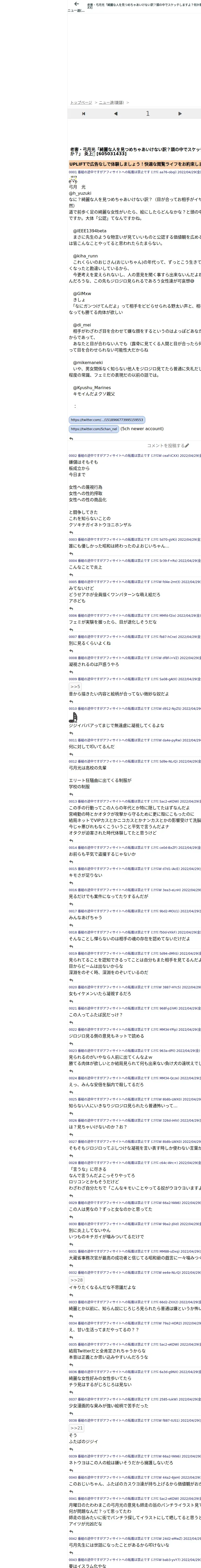Reply to post 0012 via the arrow icon
The width and height of the screenshot is (201, 1568).
[71, 794]
